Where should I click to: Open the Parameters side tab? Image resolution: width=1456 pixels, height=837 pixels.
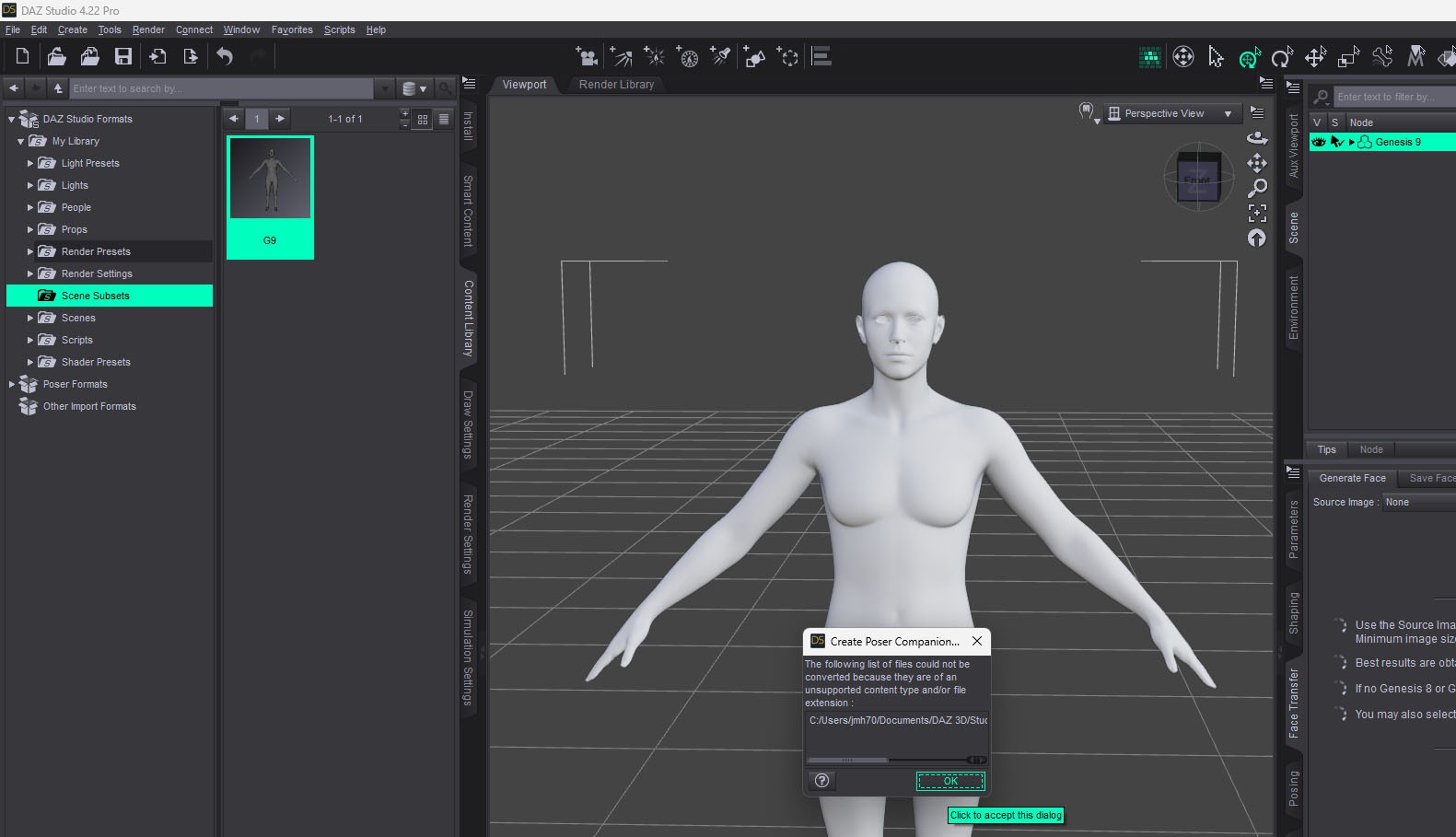[x=1293, y=529]
